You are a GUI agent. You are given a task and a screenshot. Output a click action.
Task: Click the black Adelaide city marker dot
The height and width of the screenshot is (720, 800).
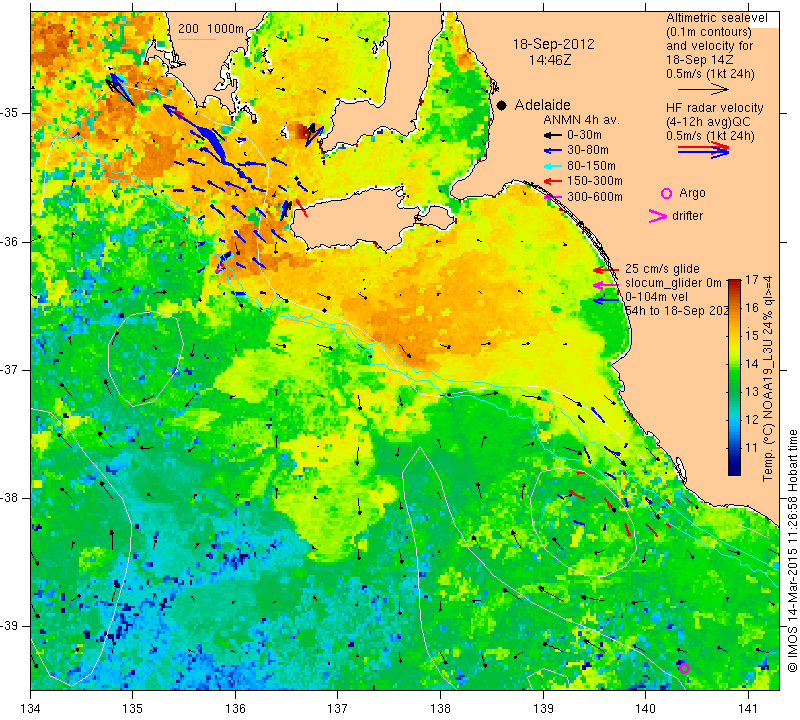click(502, 105)
